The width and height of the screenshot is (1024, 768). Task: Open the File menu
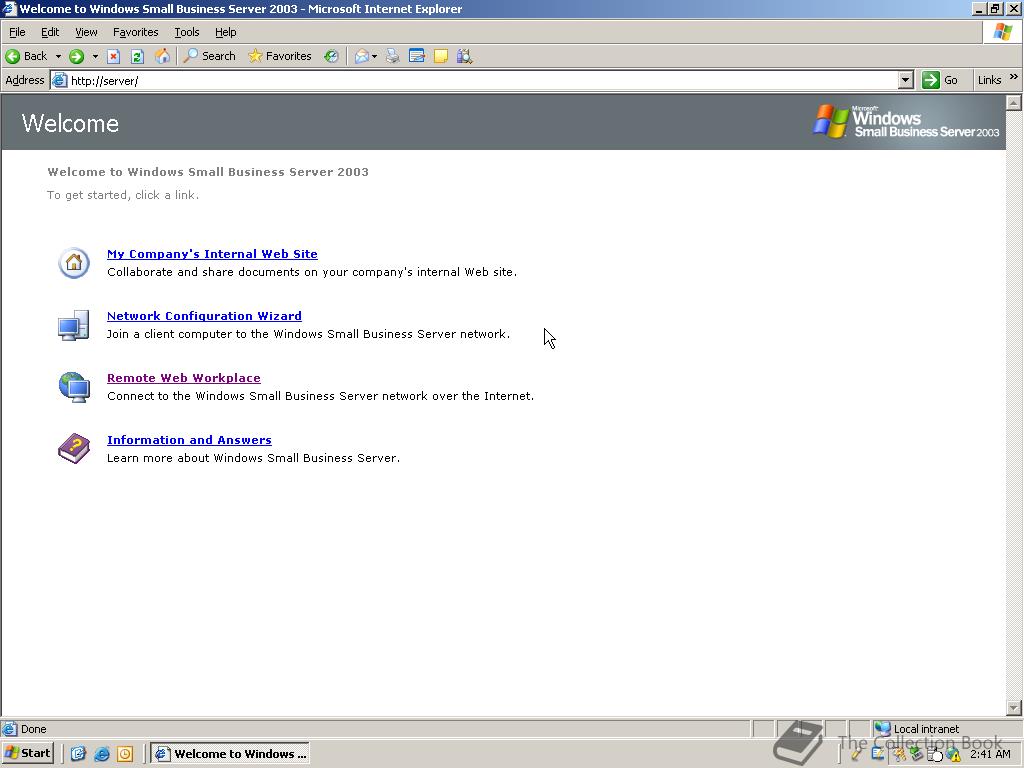[x=17, y=32]
